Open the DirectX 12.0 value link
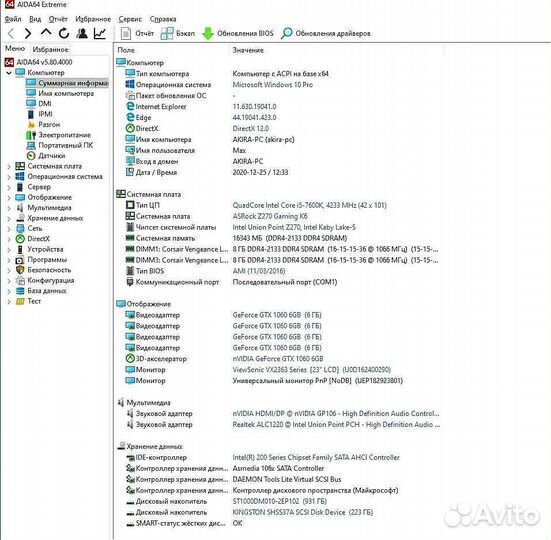The width and height of the screenshot is (551, 540). click(x=251, y=129)
